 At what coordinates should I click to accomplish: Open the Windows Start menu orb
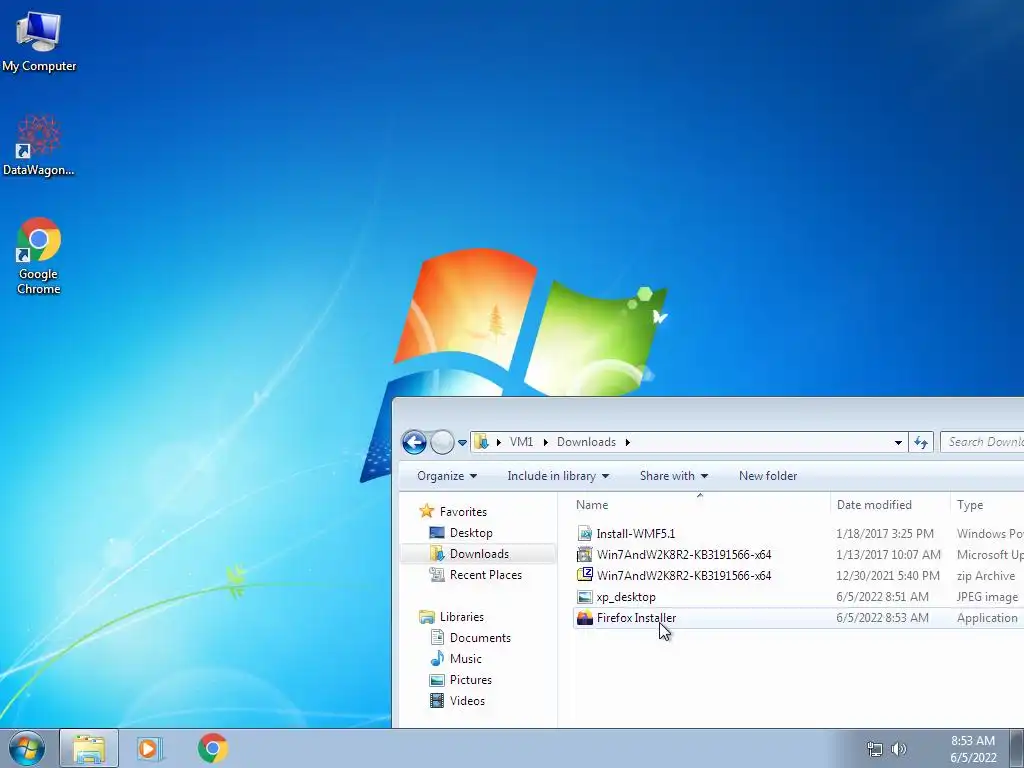coord(27,748)
